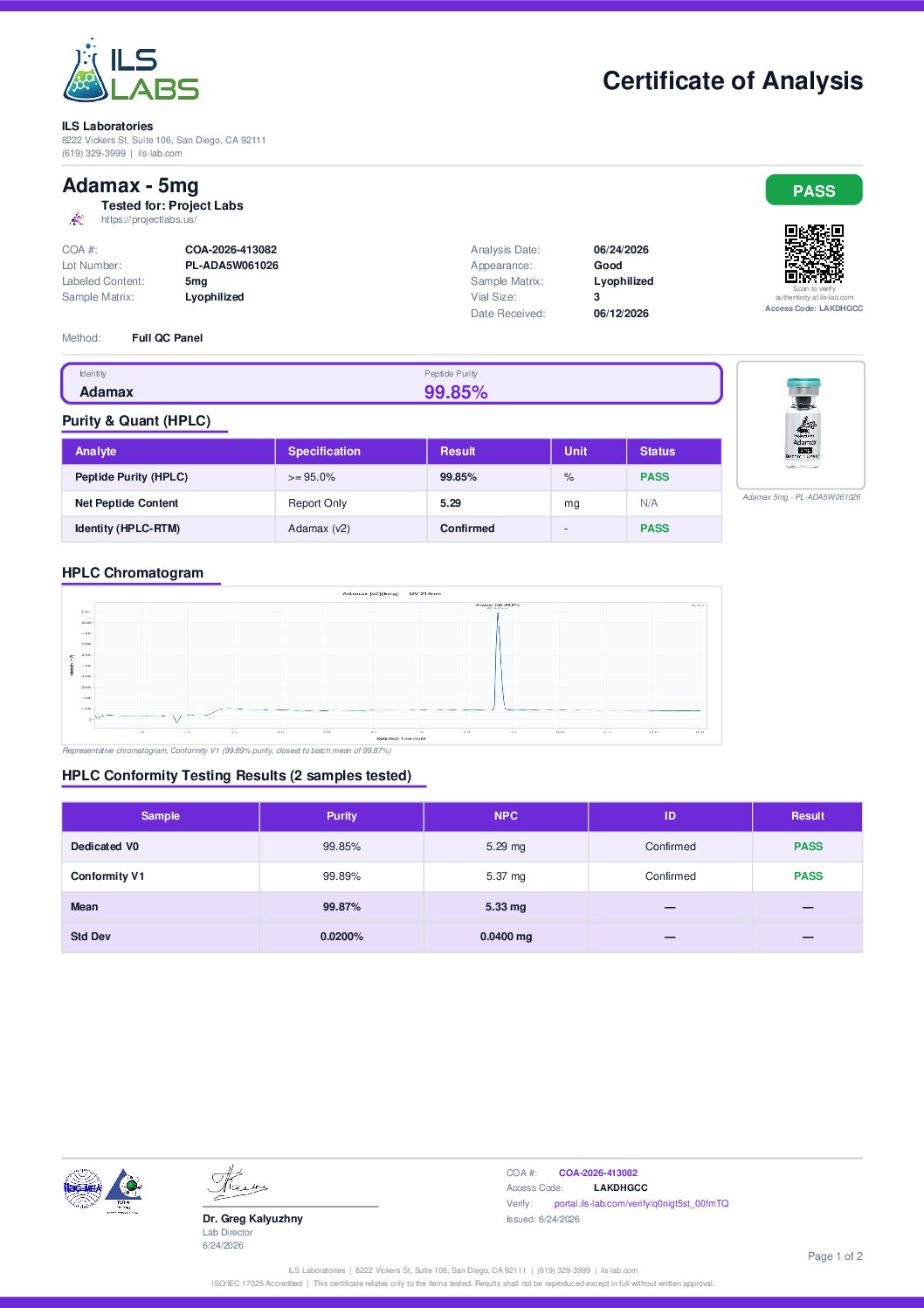The height and width of the screenshot is (1308, 924).
Task: Select the 'Adamax - 5mg' heading
Action: pos(130,185)
